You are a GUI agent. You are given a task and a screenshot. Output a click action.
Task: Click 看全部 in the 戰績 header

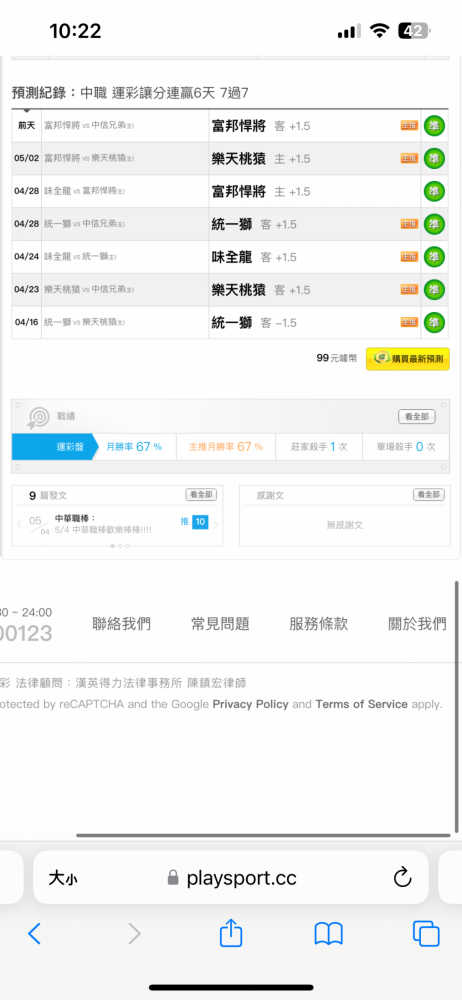(x=417, y=417)
